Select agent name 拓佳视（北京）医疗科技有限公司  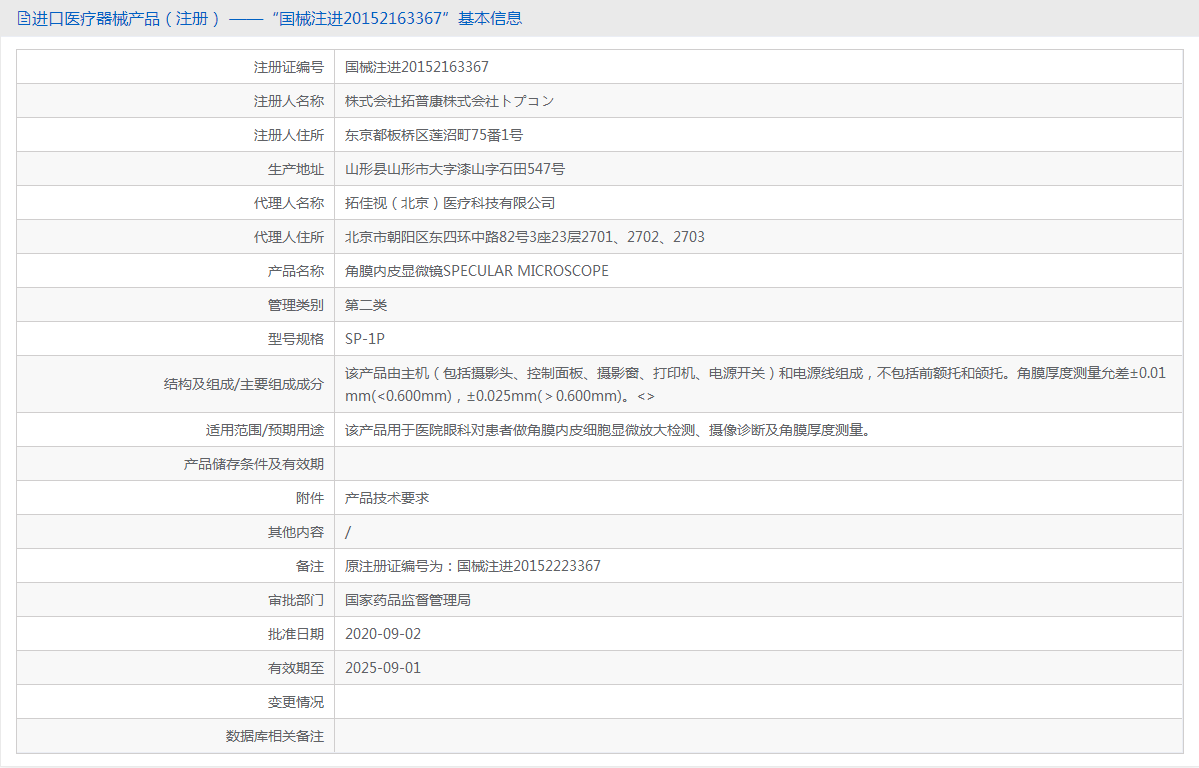coord(450,203)
